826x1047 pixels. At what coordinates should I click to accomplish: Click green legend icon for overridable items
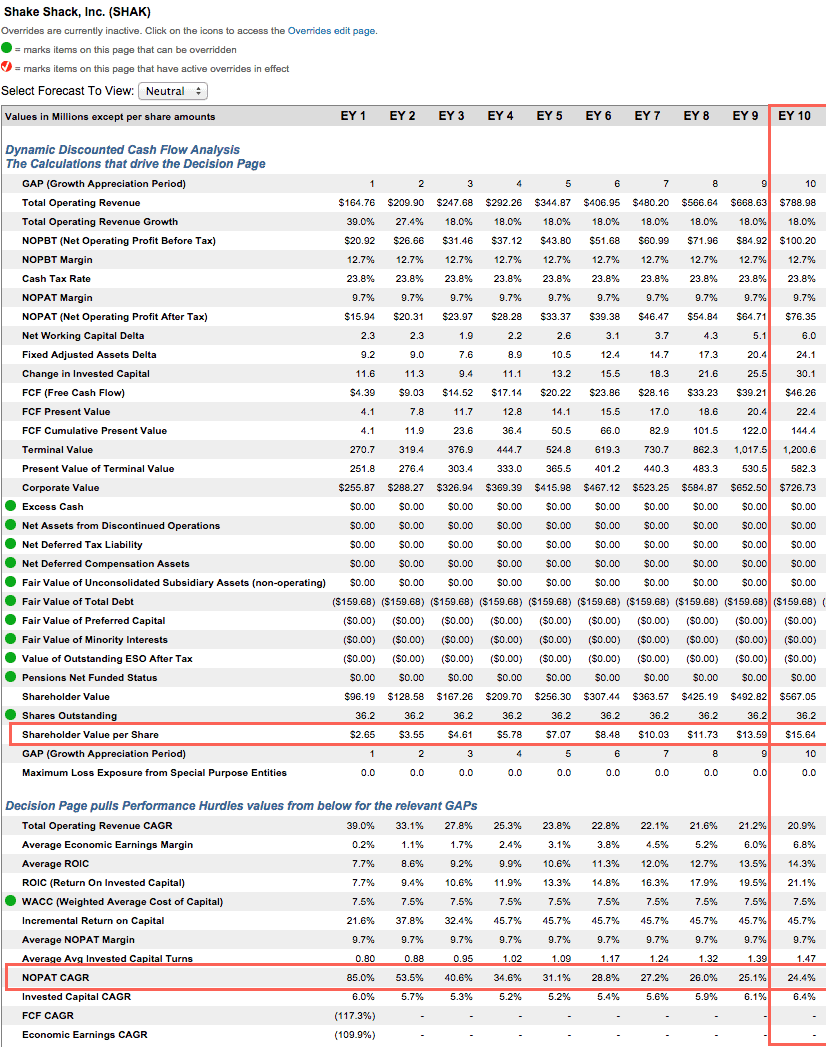[x=7, y=48]
